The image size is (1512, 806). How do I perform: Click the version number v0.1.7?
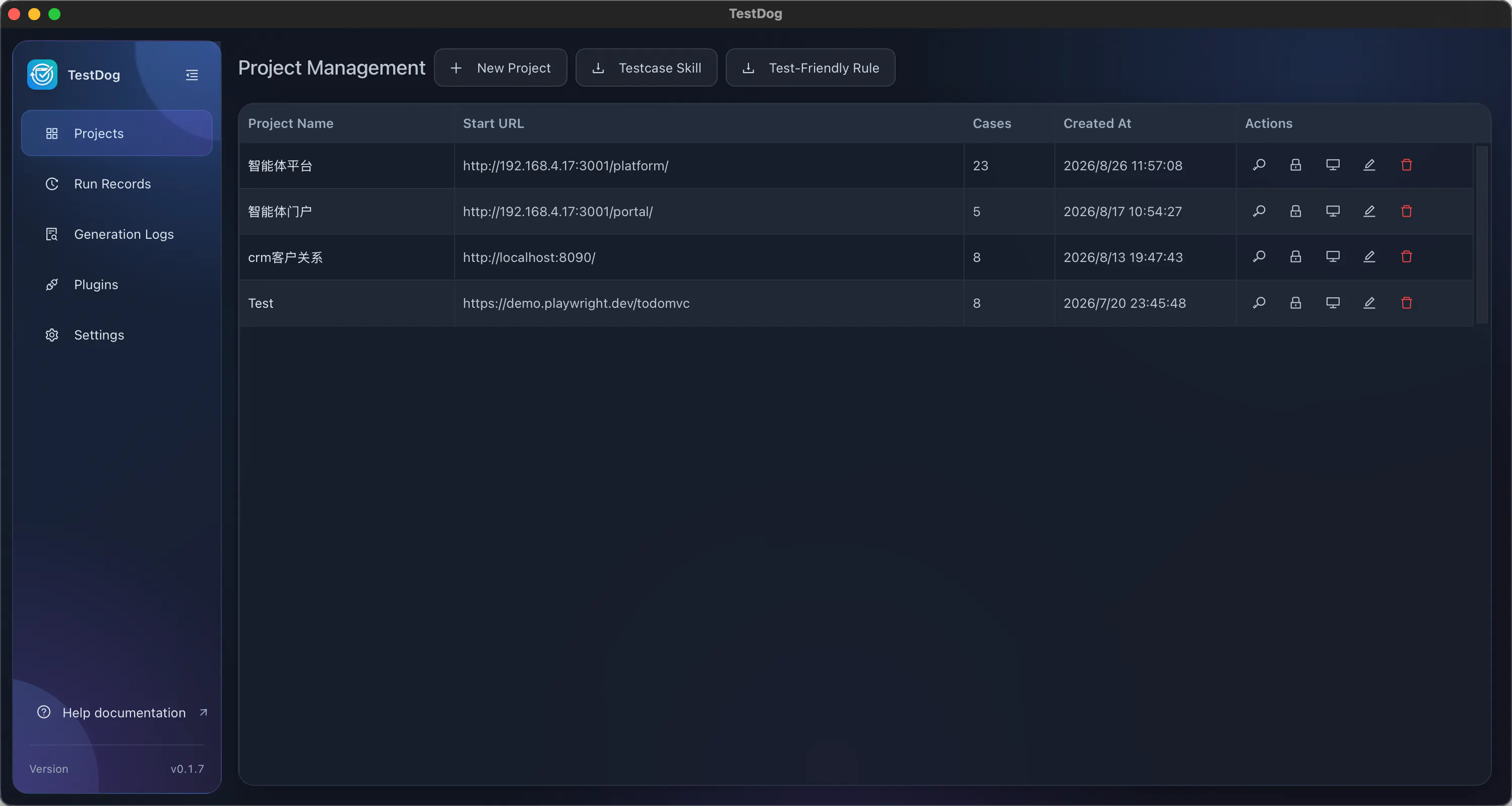click(187, 769)
